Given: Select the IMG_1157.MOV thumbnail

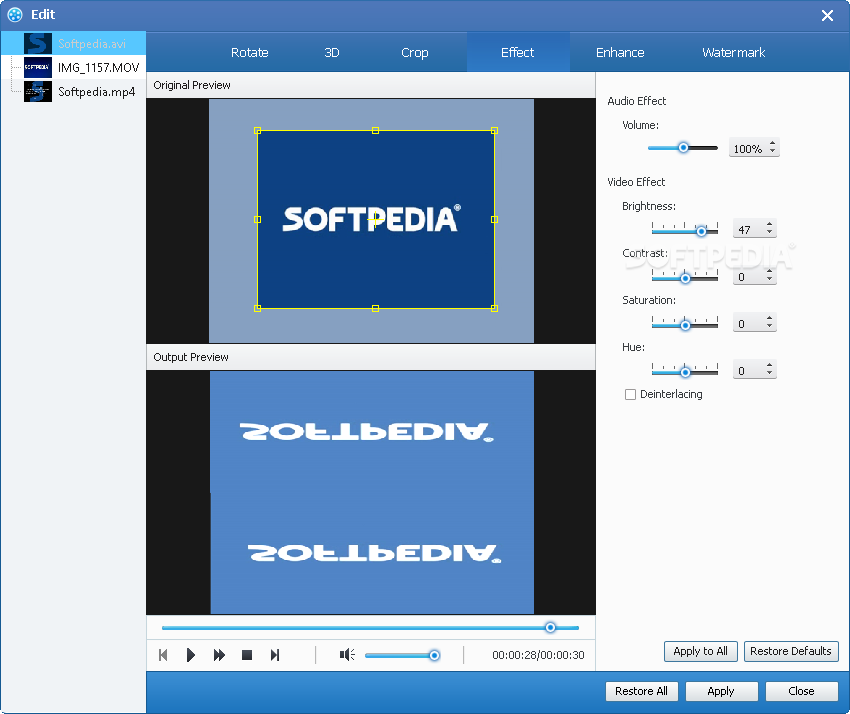Looking at the screenshot, I should tap(38, 67).
